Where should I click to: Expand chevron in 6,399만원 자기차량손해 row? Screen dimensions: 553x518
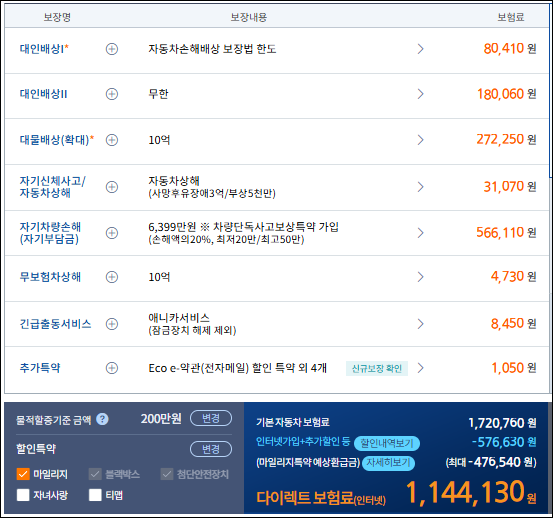[x=420, y=233]
